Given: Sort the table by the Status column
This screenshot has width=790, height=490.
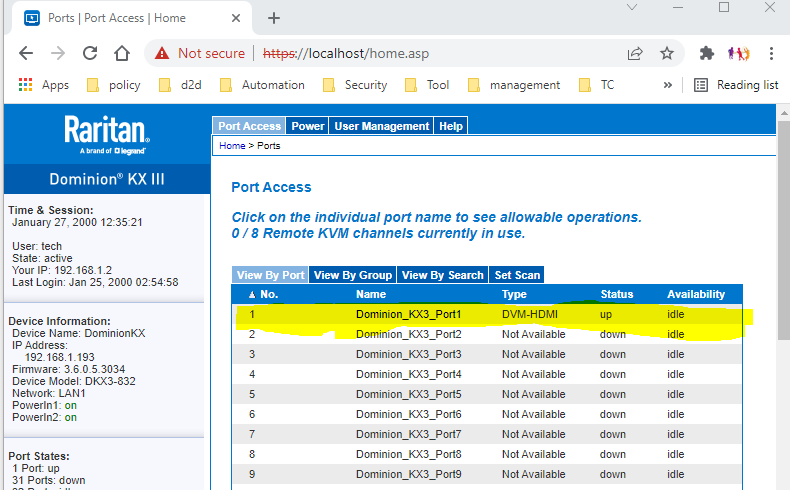Looking at the screenshot, I should click(617, 294).
